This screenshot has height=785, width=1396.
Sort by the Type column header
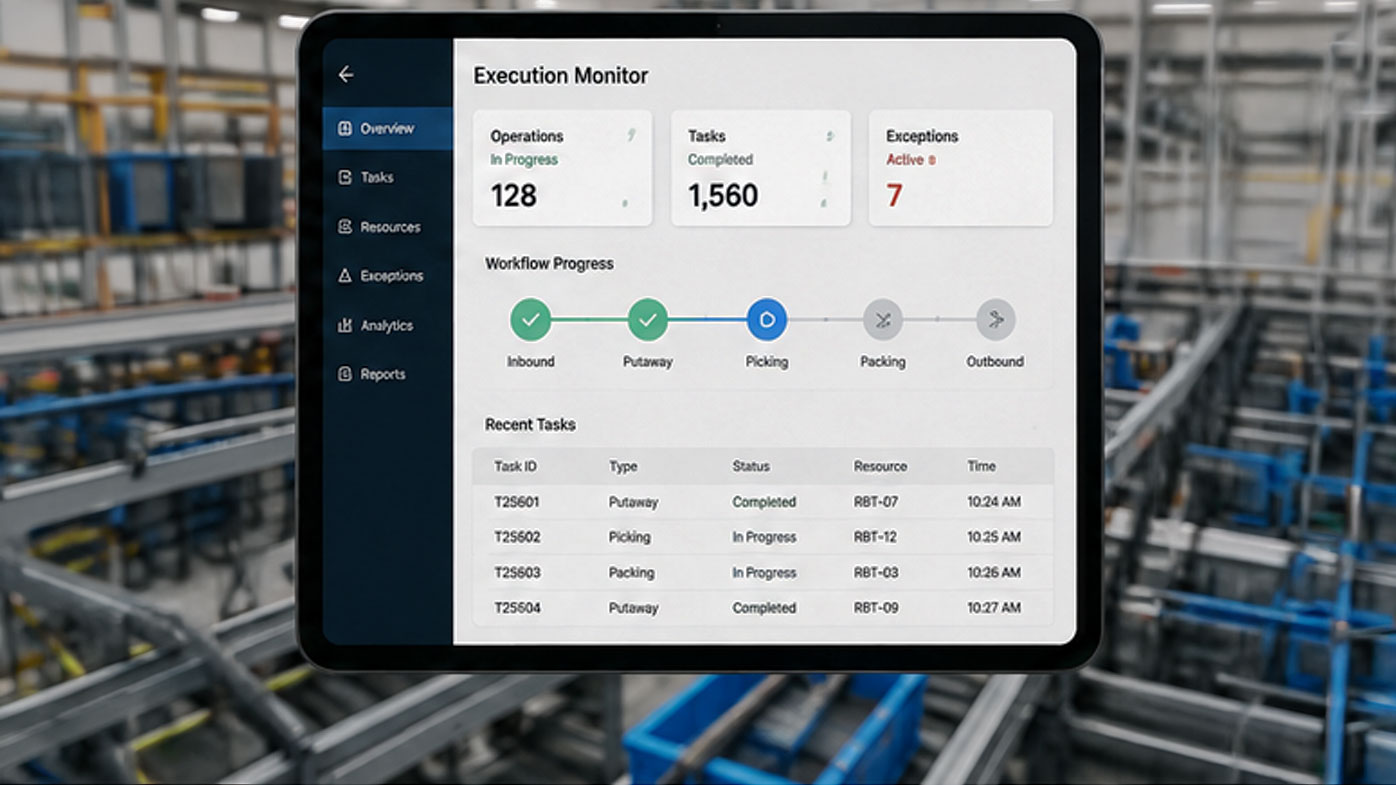tap(623, 466)
